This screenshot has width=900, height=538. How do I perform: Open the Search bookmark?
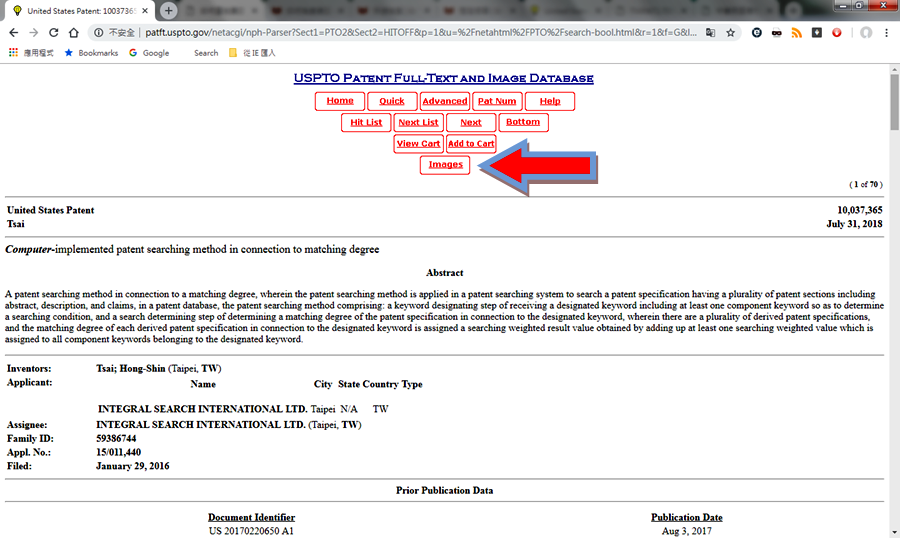(x=206, y=53)
